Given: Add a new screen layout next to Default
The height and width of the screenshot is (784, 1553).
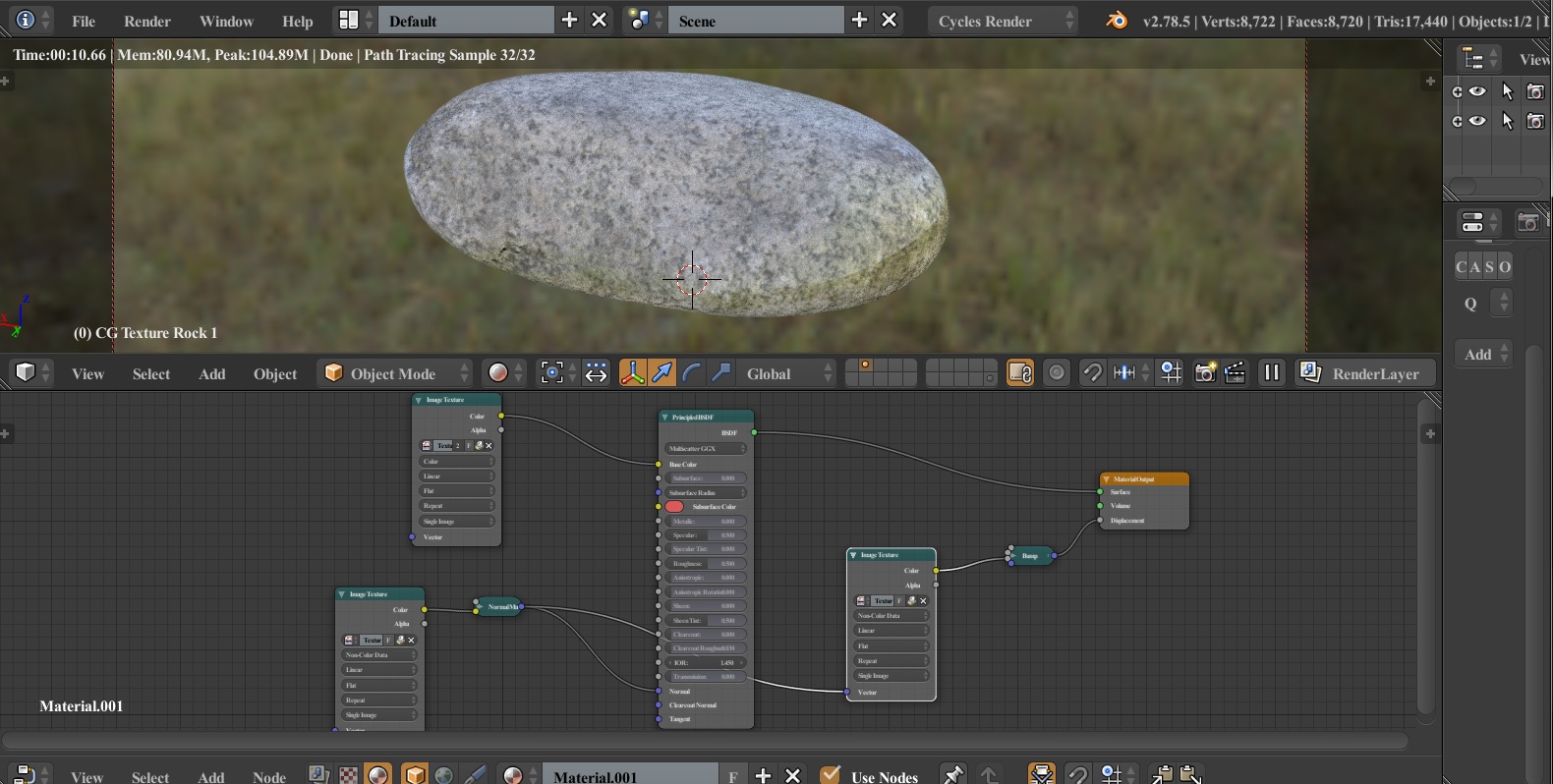Looking at the screenshot, I should 569,20.
